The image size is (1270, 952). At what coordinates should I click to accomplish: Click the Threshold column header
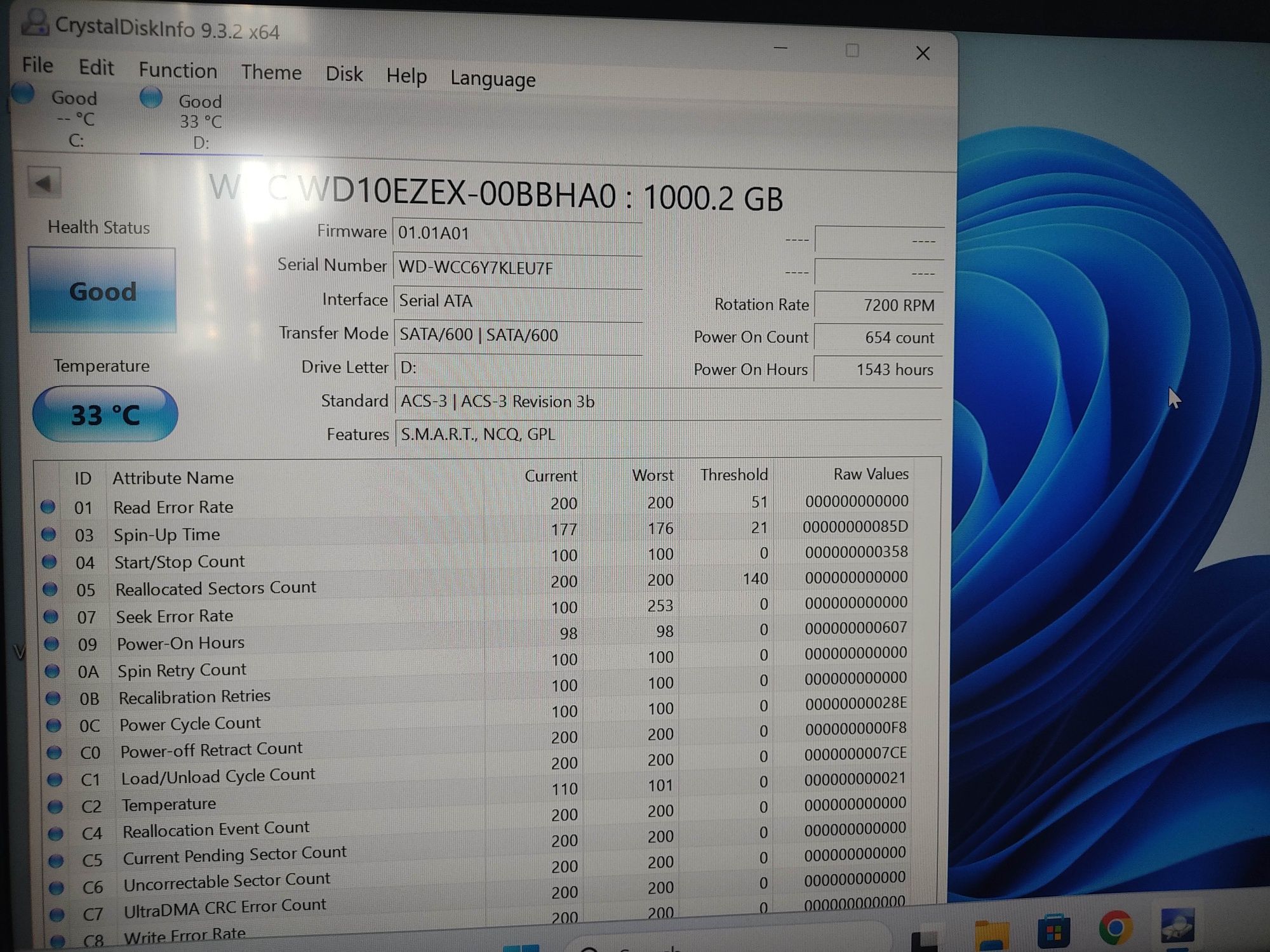tap(734, 475)
